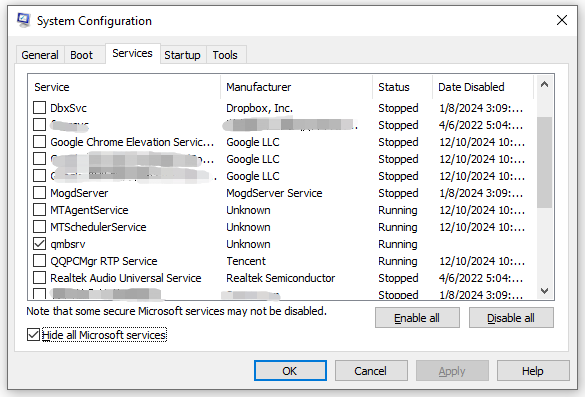
Task: Click Stopped status of the DbxSvc row
Action: [x=398, y=108]
